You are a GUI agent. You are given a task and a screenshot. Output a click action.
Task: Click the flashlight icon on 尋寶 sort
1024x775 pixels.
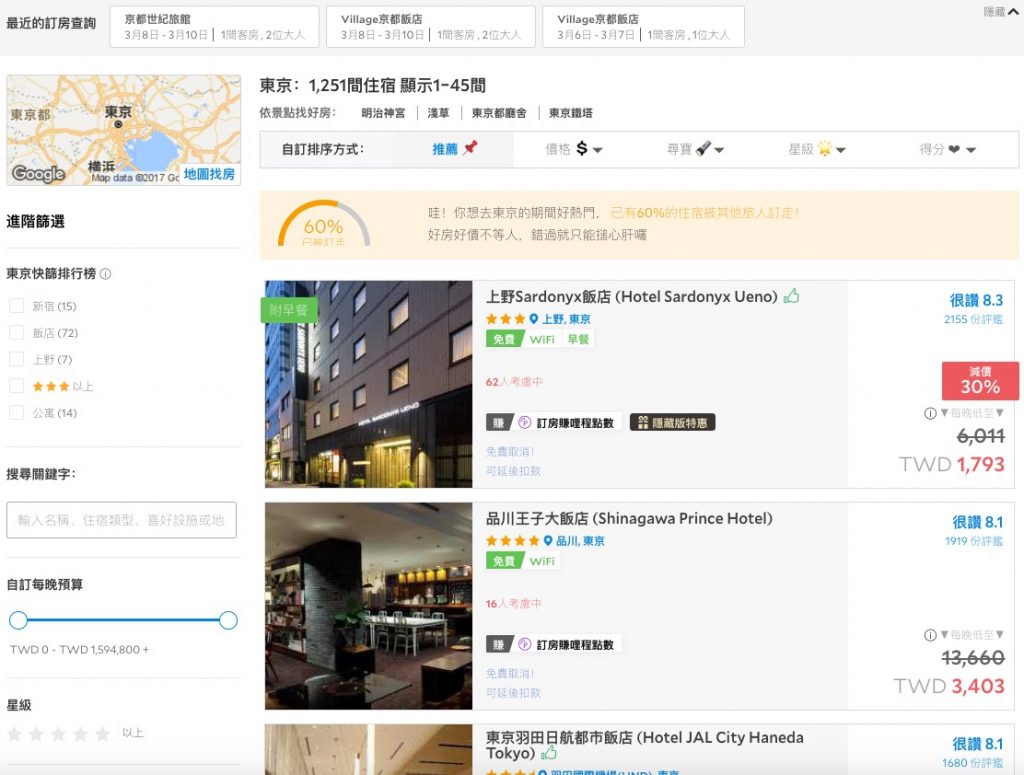[703, 148]
